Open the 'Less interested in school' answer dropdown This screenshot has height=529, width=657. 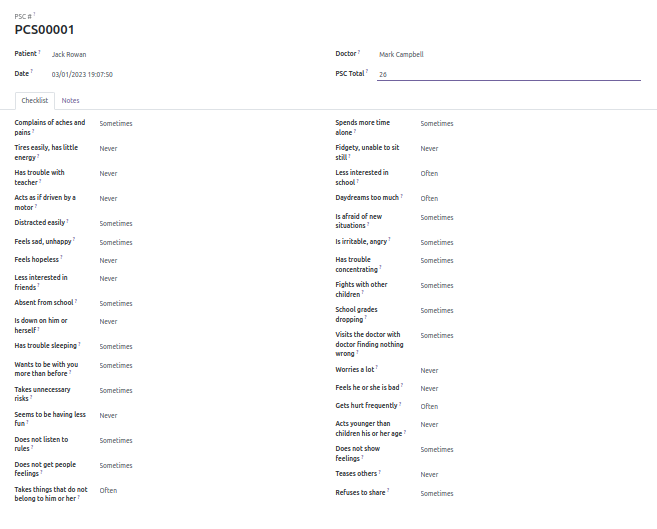tap(429, 173)
